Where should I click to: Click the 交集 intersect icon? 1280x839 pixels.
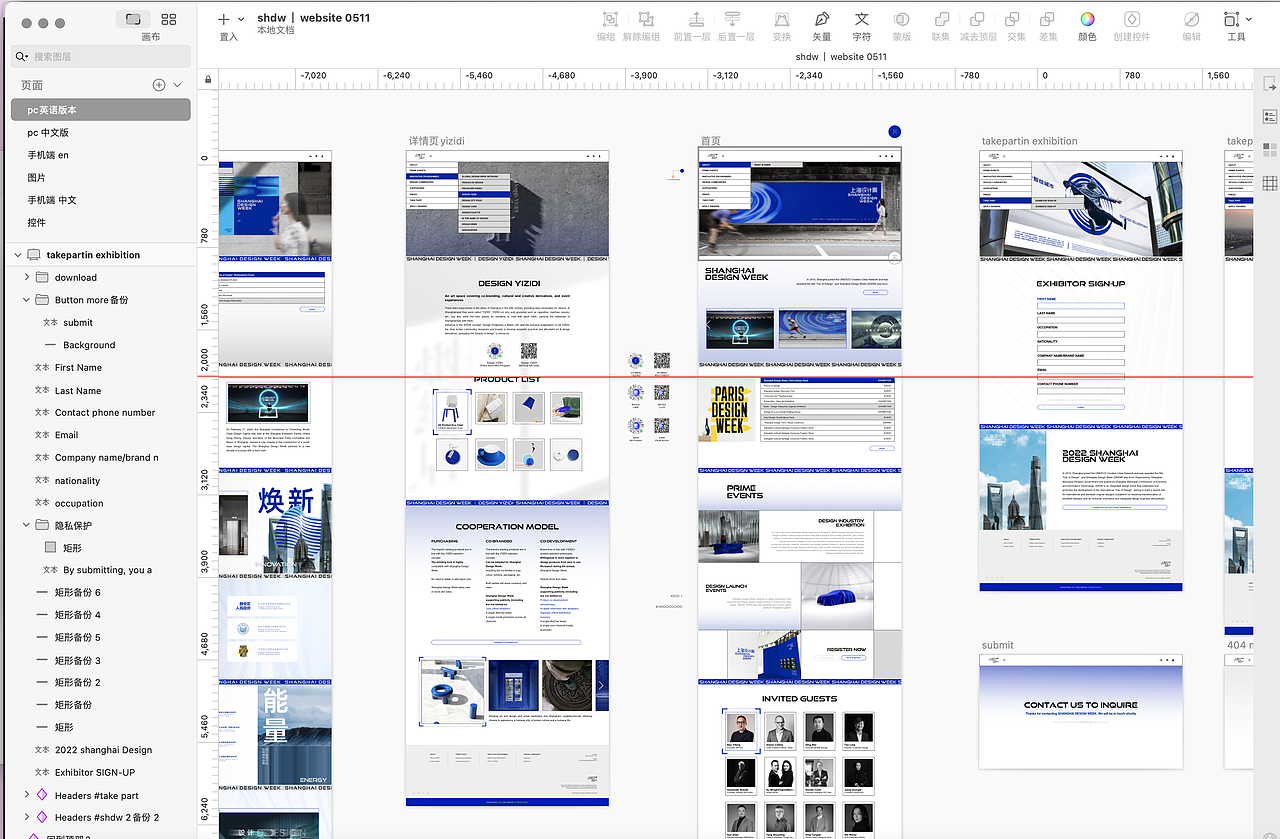click(x=1014, y=19)
